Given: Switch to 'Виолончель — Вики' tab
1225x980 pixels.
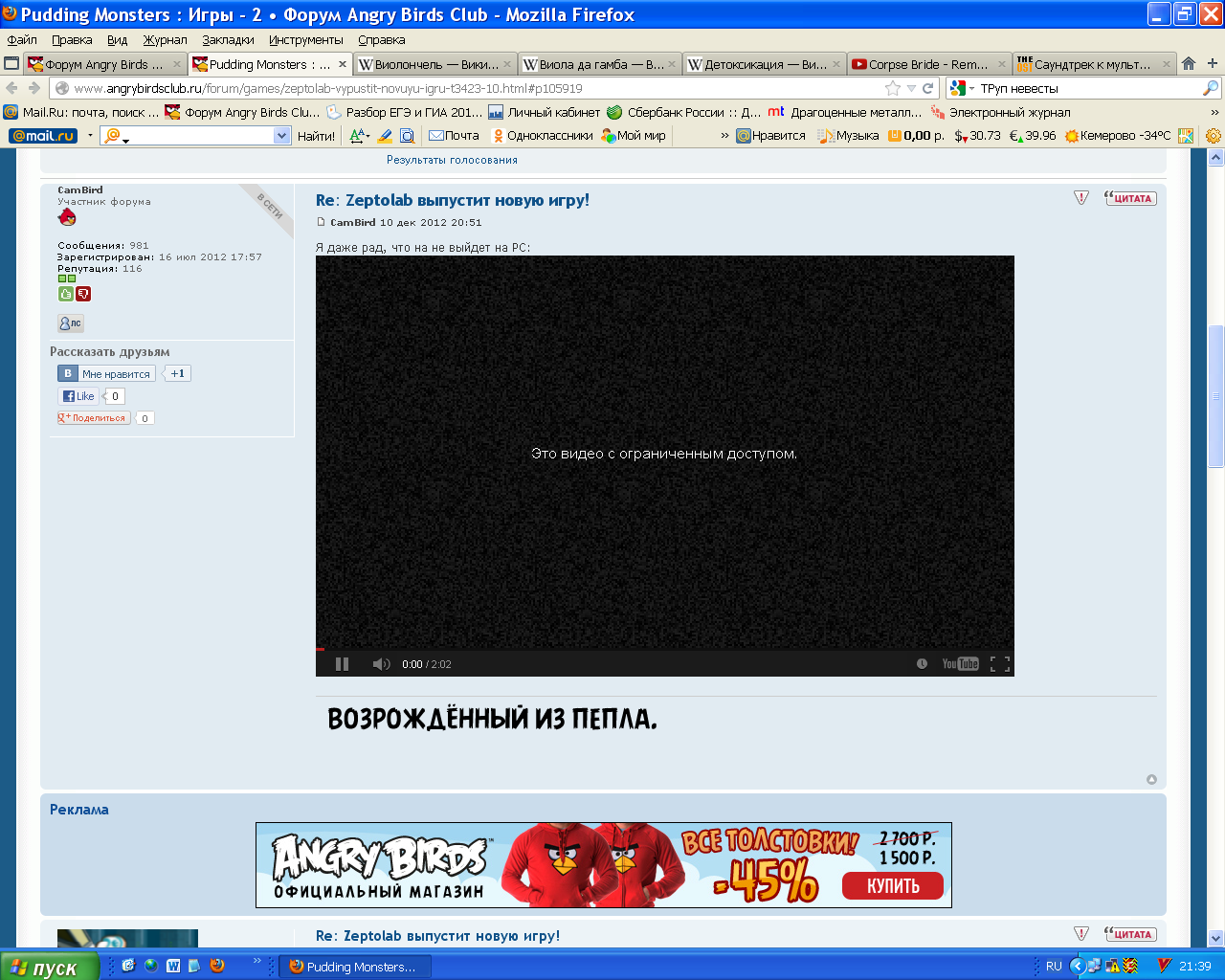Looking at the screenshot, I should (x=434, y=64).
